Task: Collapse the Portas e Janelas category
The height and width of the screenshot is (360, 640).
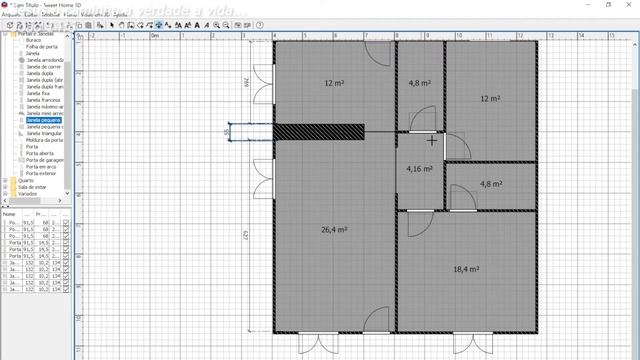Action: (6, 34)
